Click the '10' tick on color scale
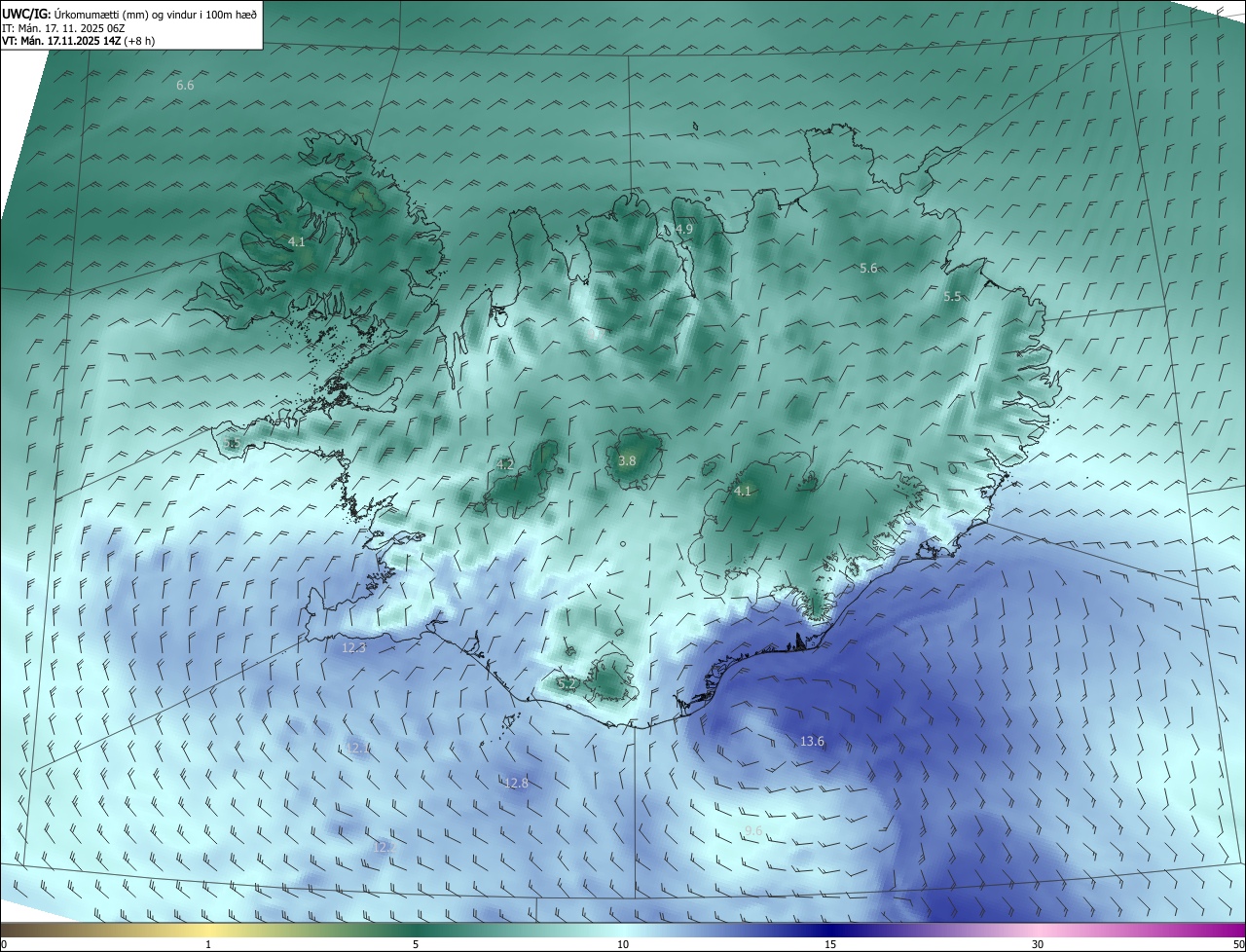 pyautogui.click(x=623, y=944)
